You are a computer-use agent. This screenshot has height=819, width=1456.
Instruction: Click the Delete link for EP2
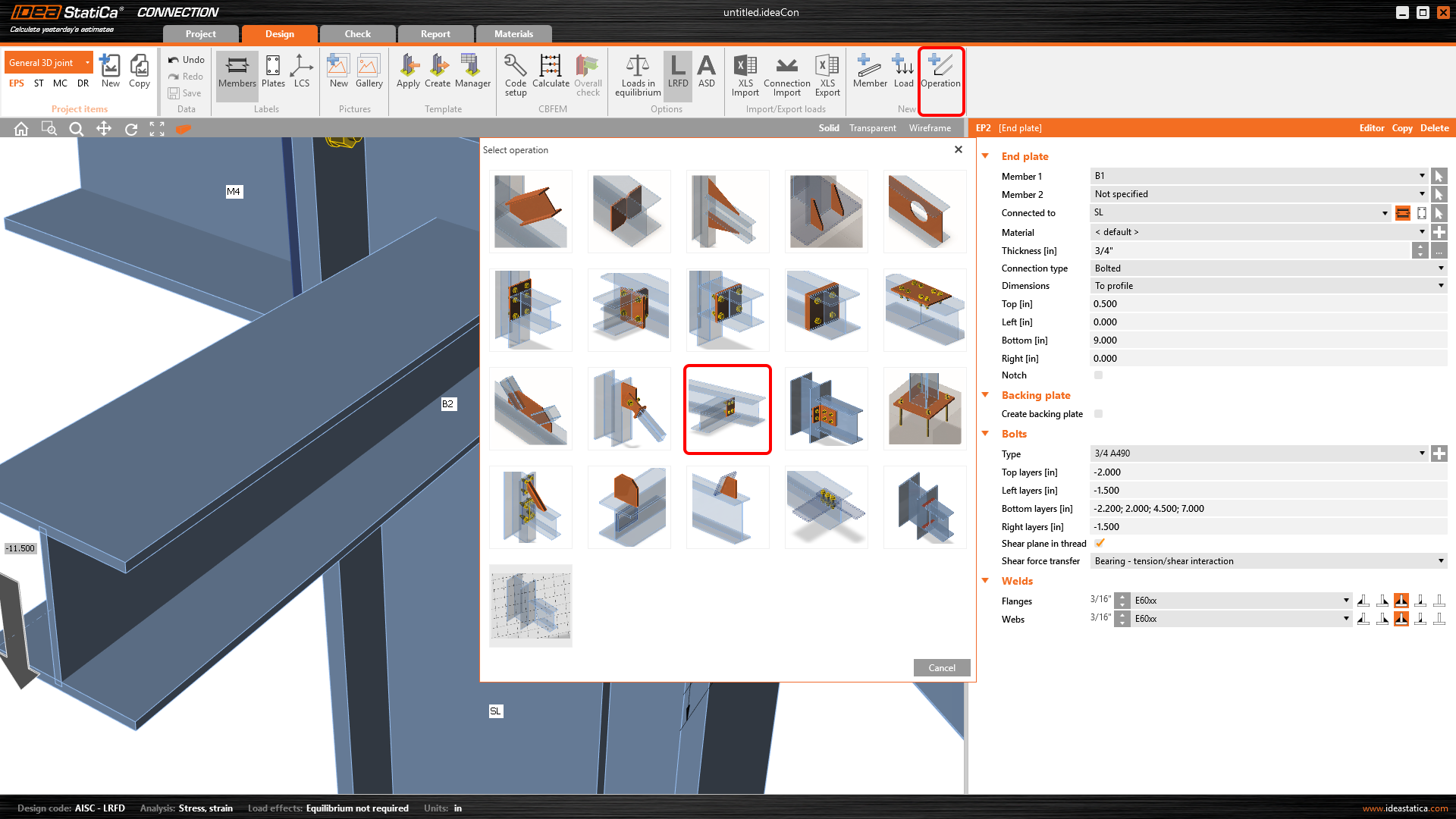1434,128
